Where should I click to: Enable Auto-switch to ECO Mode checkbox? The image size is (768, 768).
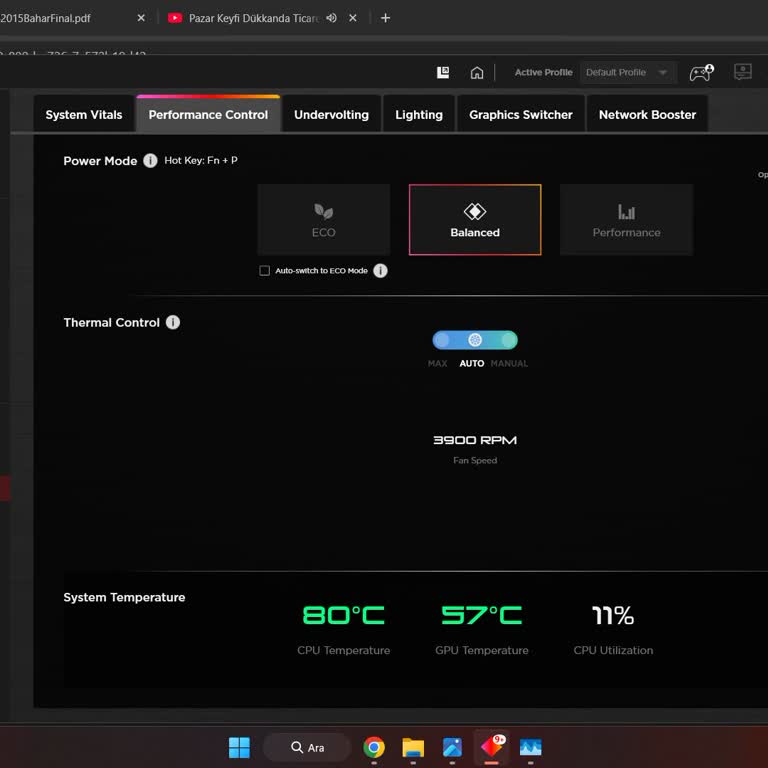tap(264, 270)
